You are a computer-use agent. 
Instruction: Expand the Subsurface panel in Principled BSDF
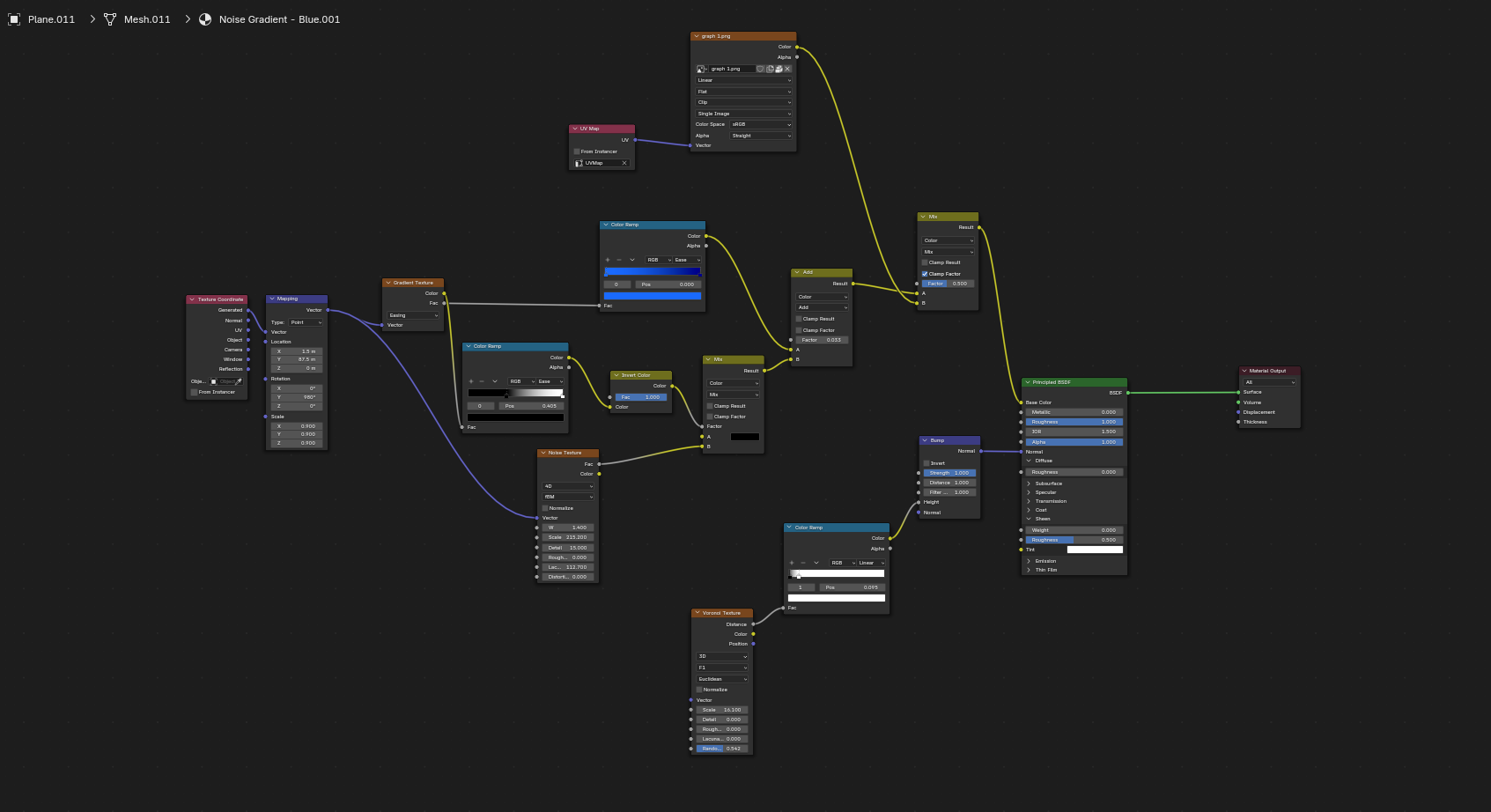(1029, 484)
